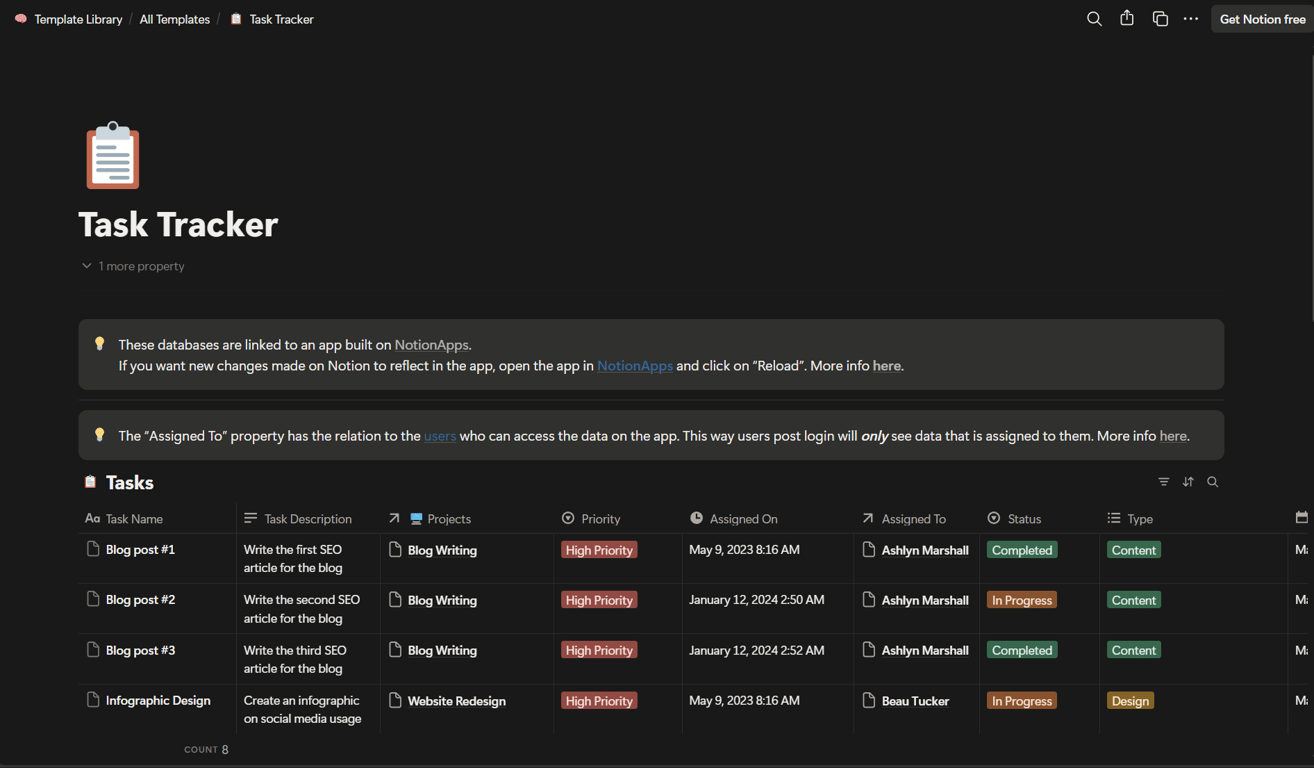Screen dimensions: 1314x768
Task: Open the blue NotionApps link
Action: click(635, 366)
